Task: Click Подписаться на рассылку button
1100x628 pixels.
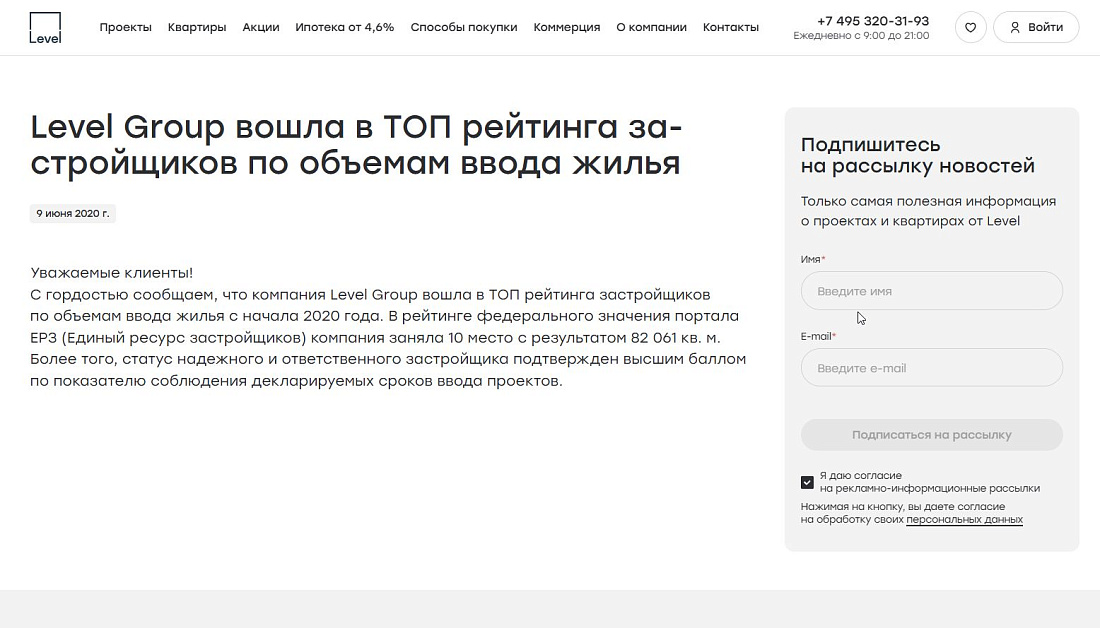Action: pos(932,435)
